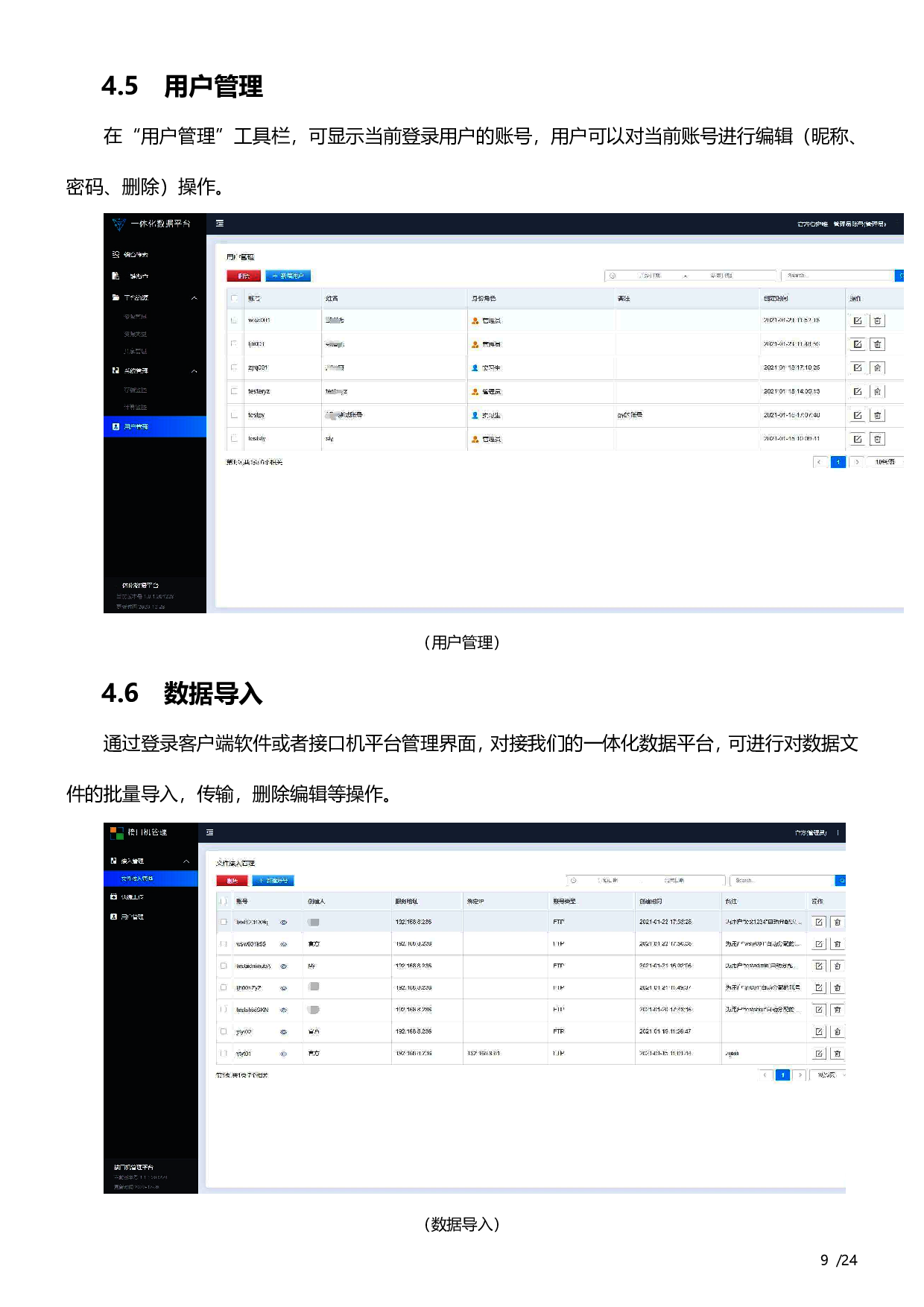The height and width of the screenshot is (1307, 924).
Task: Click edit icon for wsw001k55 account row
Action: pyautogui.click(x=818, y=944)
